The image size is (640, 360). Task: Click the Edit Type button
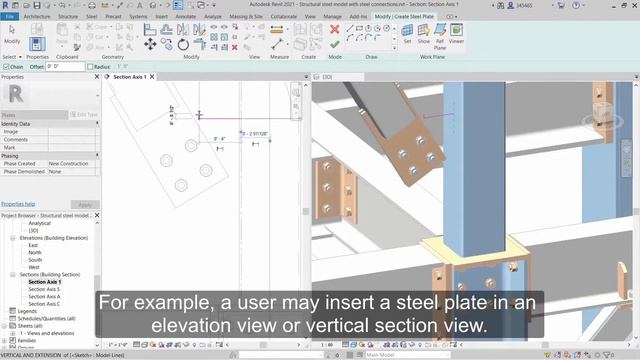click(84, 115)
